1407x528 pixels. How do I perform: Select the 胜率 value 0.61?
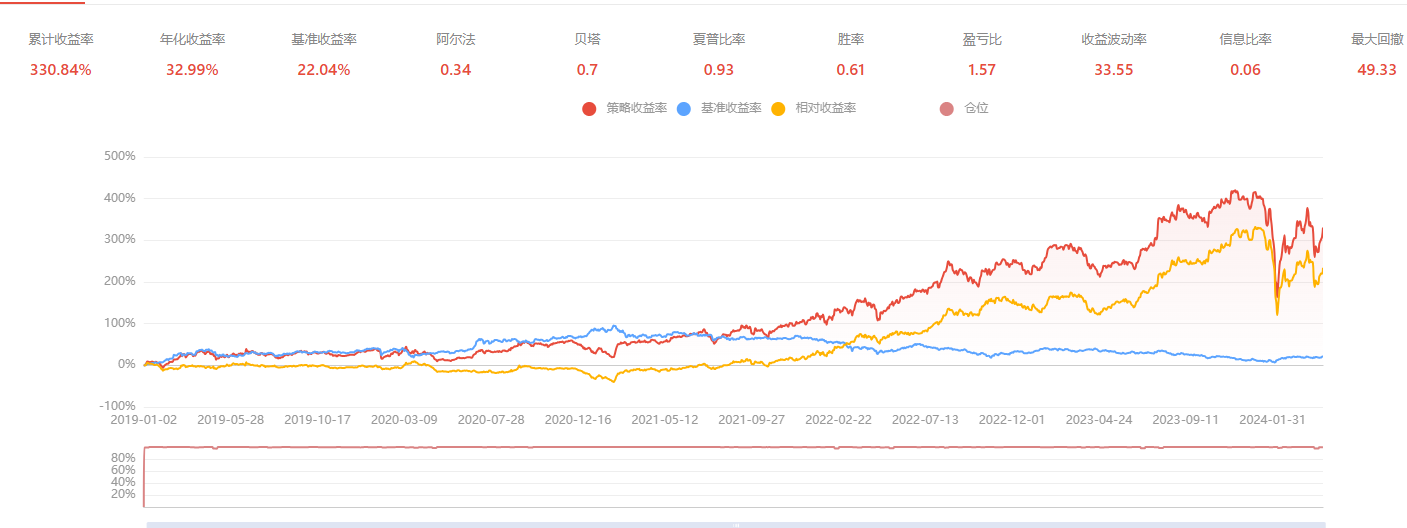click(850, 70)
